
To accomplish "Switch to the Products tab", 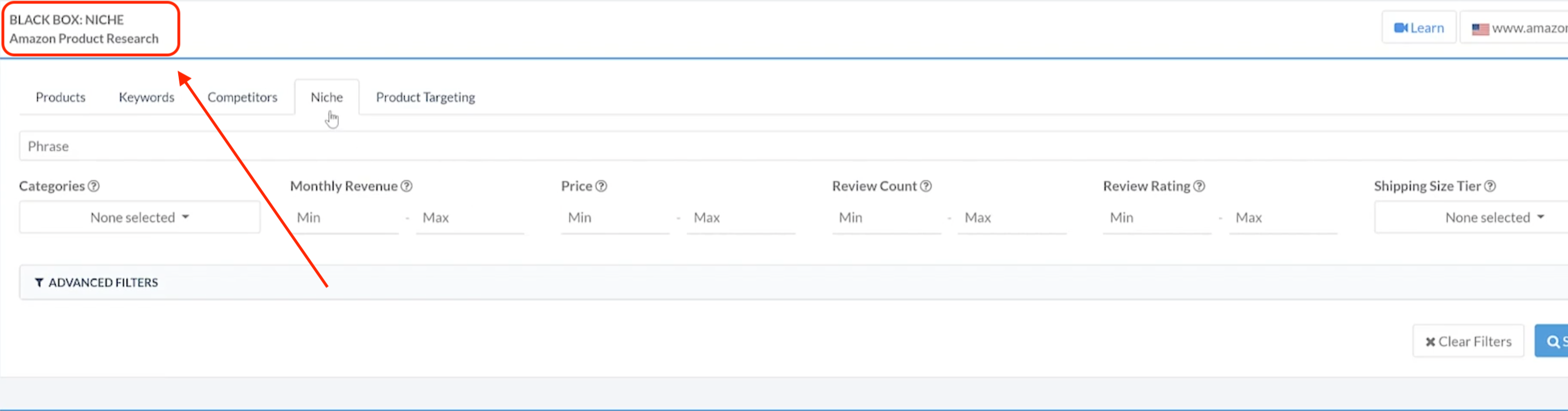I will pyautogui.click(x=60, y=97).
